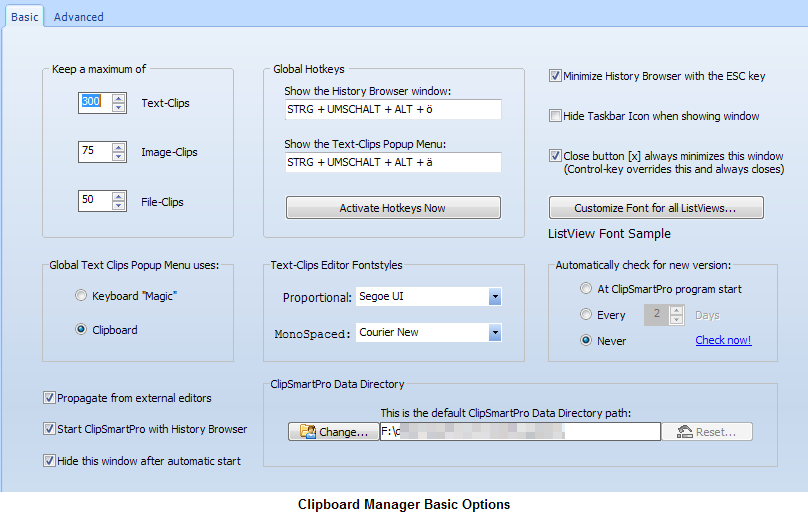808x516 pixels.
Task: Select the Never version check option
Action: (586, 341)
